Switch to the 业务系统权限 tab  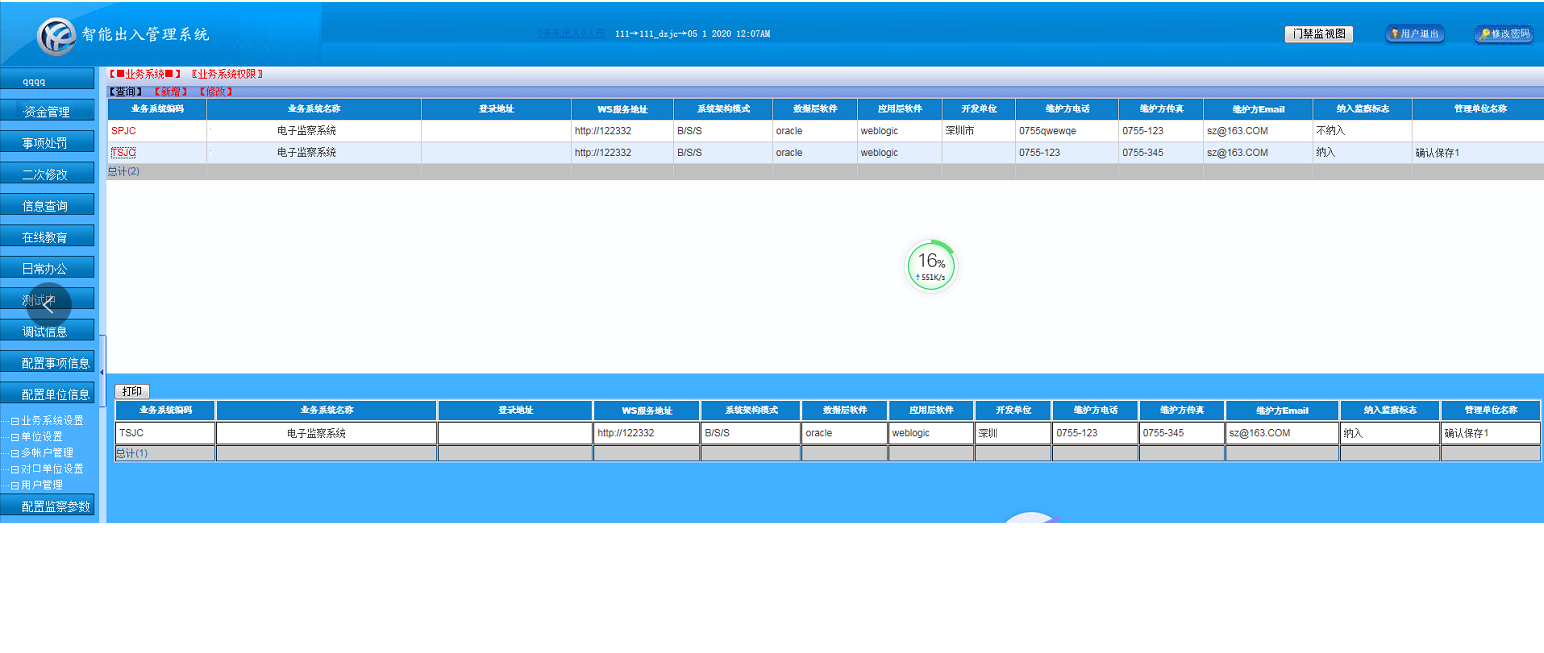click(227, 74)
